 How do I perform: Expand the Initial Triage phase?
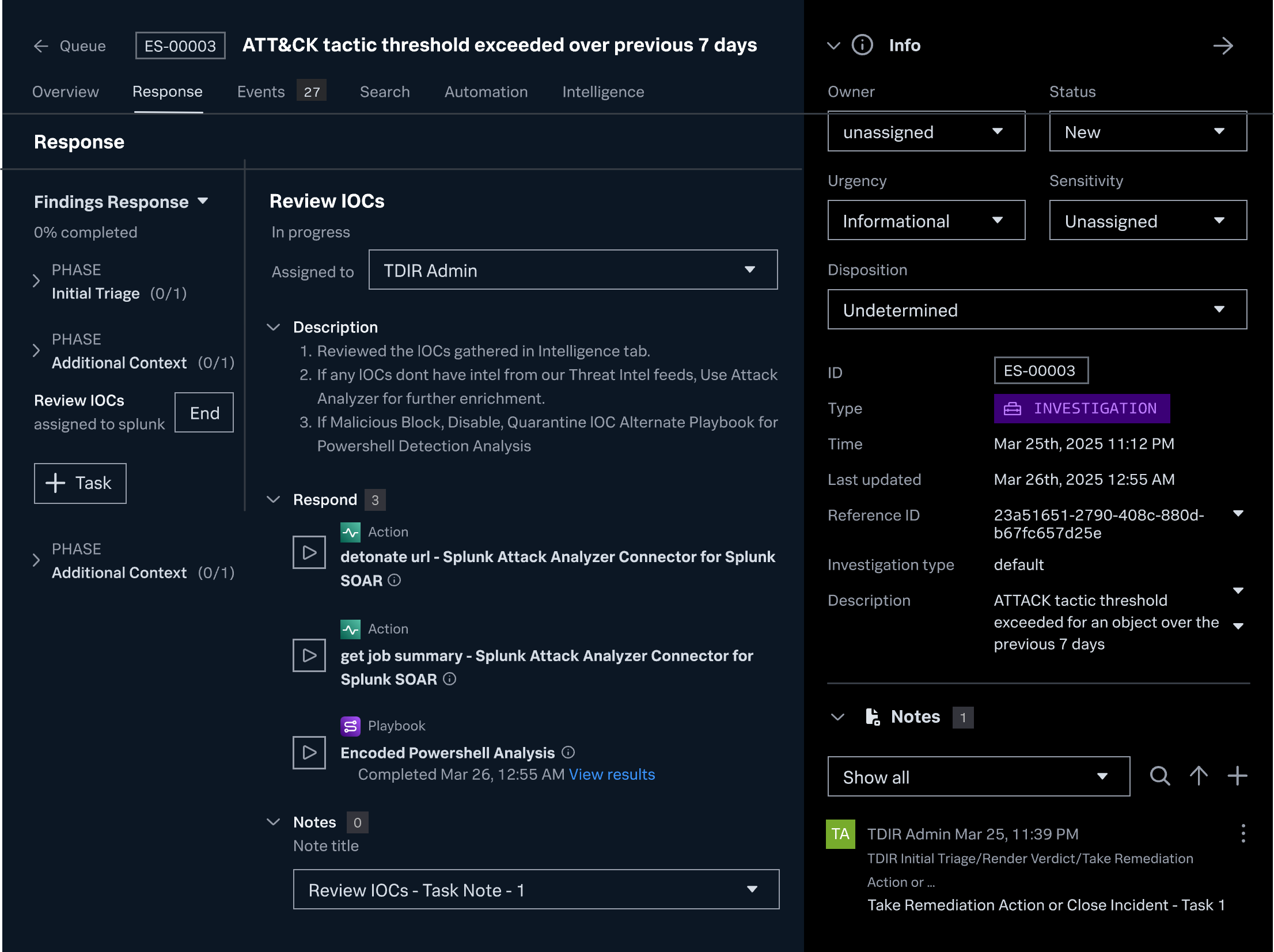[36, 281]
